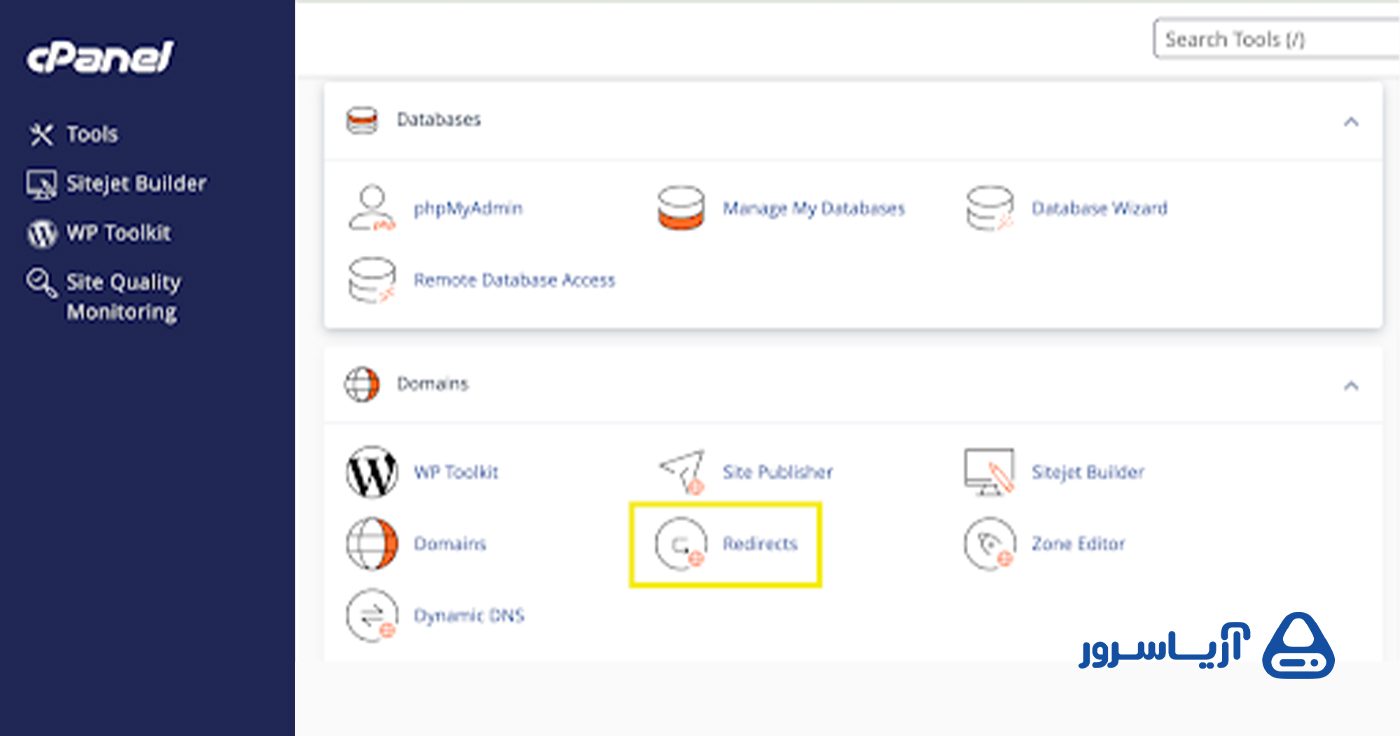Image resolution: width=1400 pixels, height=736 pixels.
Task: Open the Redirects link
Action: (x=760, y=544)
